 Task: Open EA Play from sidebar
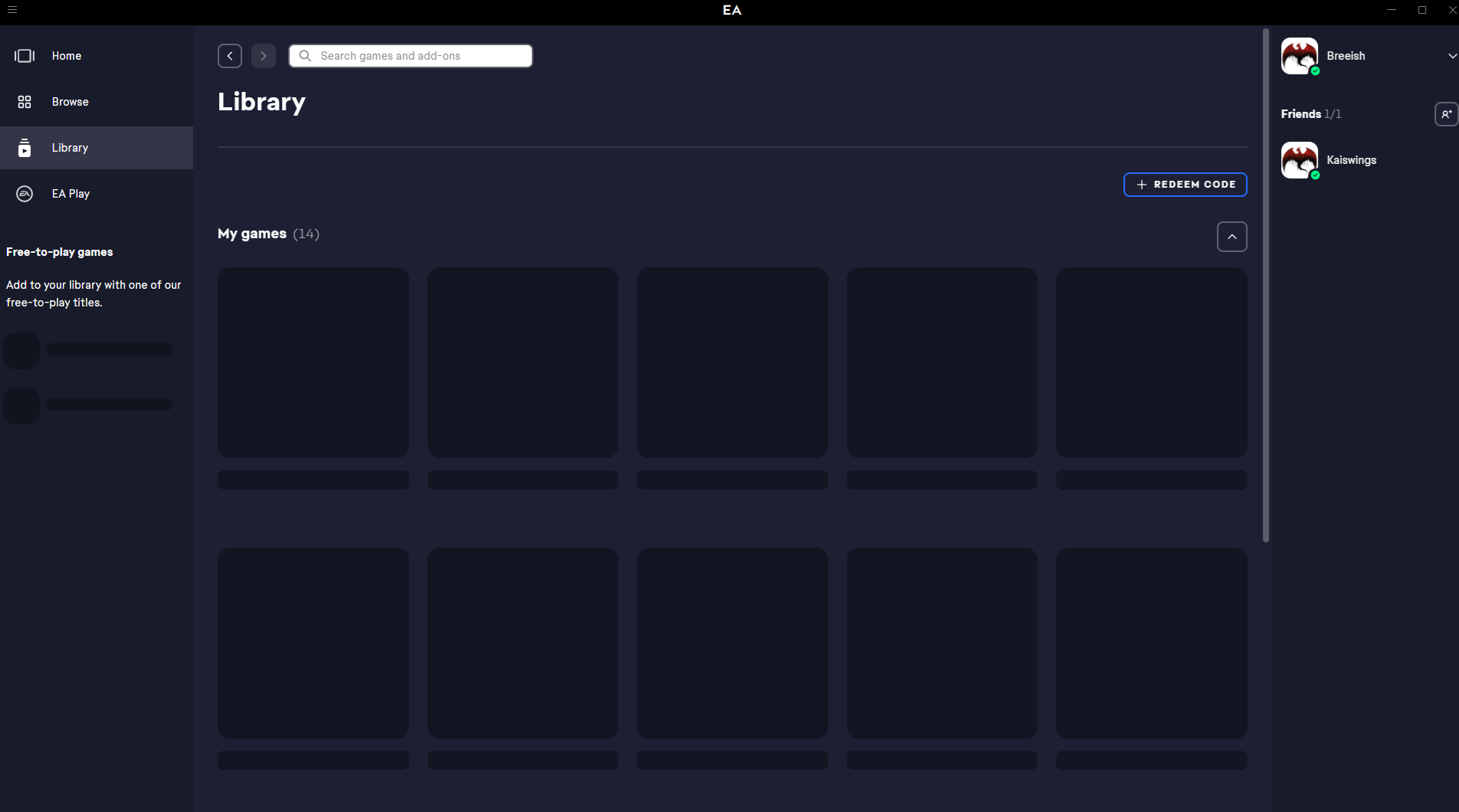(70, 194)
